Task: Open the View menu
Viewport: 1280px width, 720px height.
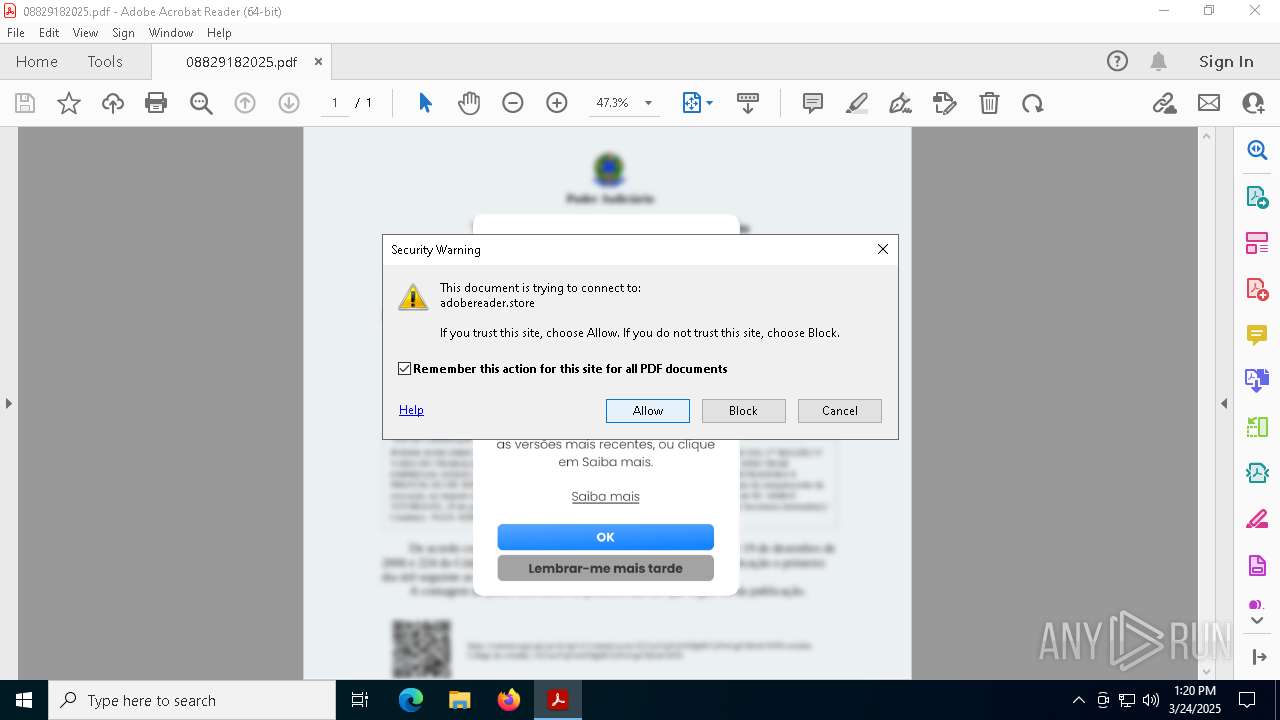Action: (85, 33)
